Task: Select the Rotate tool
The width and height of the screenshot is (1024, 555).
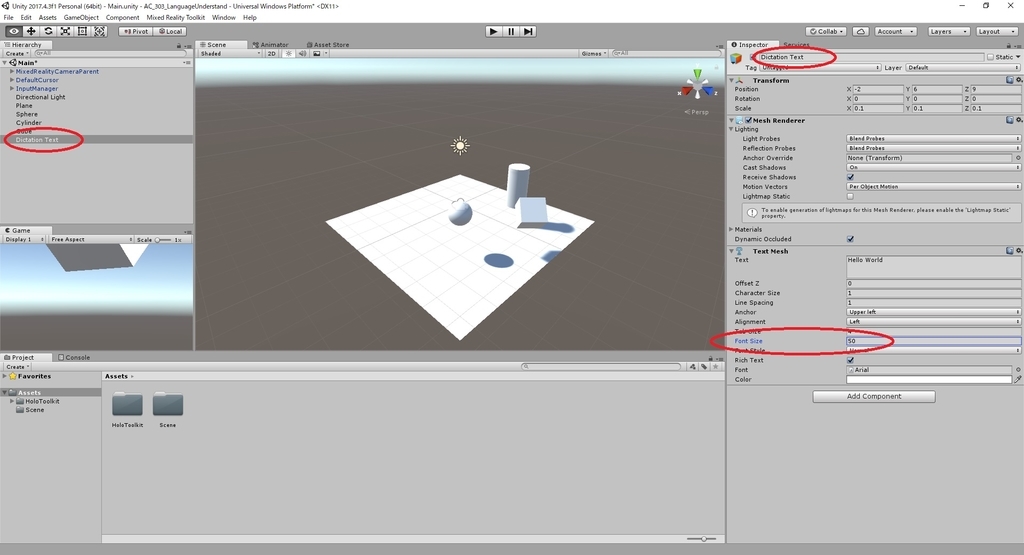Action: point(48,31)
